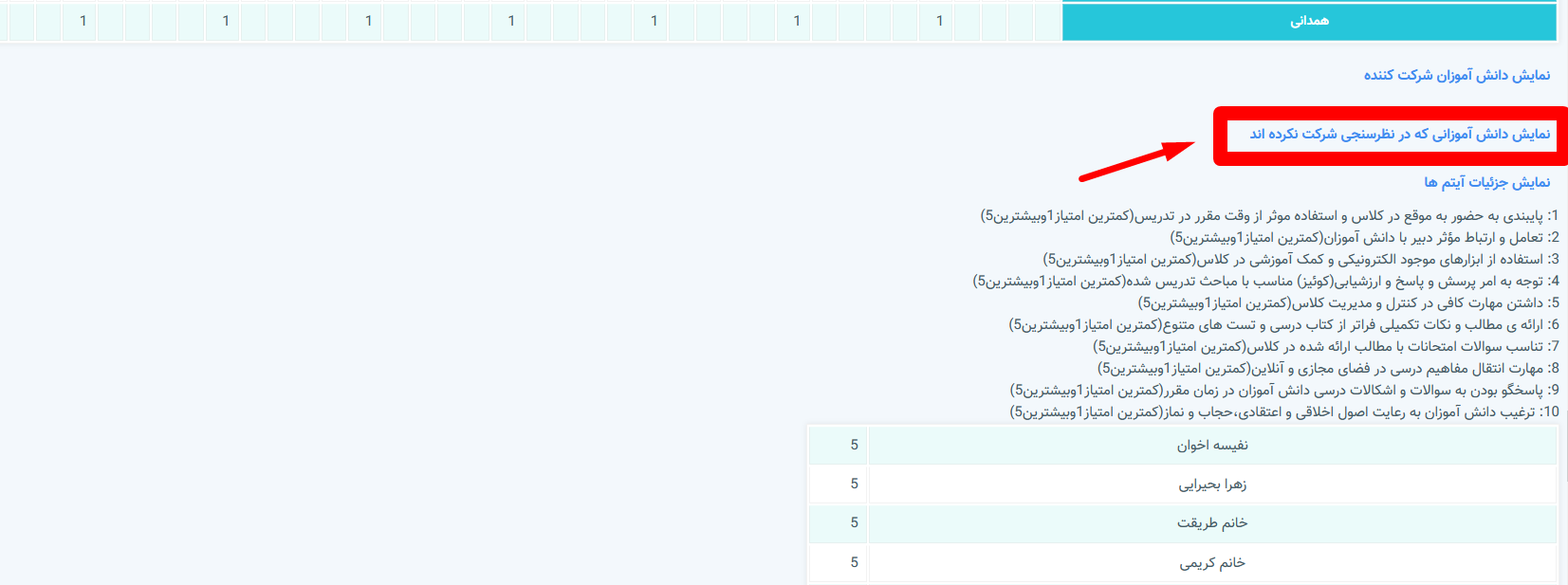Select item 4 about quiz and evaluation
Viewport: 1568px width, 585px height.
point(1264,282)
